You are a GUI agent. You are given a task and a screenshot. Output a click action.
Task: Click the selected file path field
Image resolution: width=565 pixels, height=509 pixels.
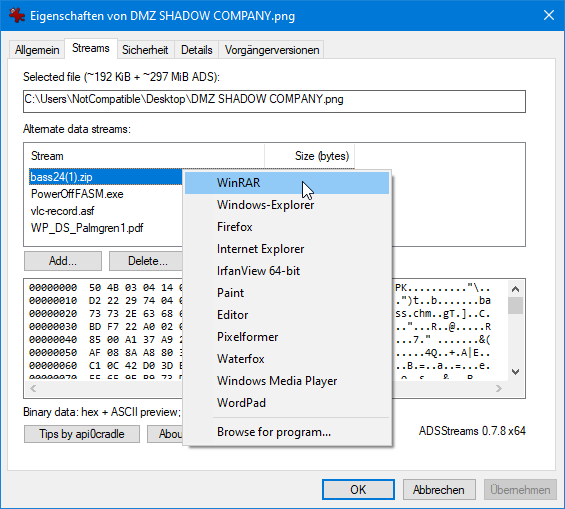click(274, 101)
